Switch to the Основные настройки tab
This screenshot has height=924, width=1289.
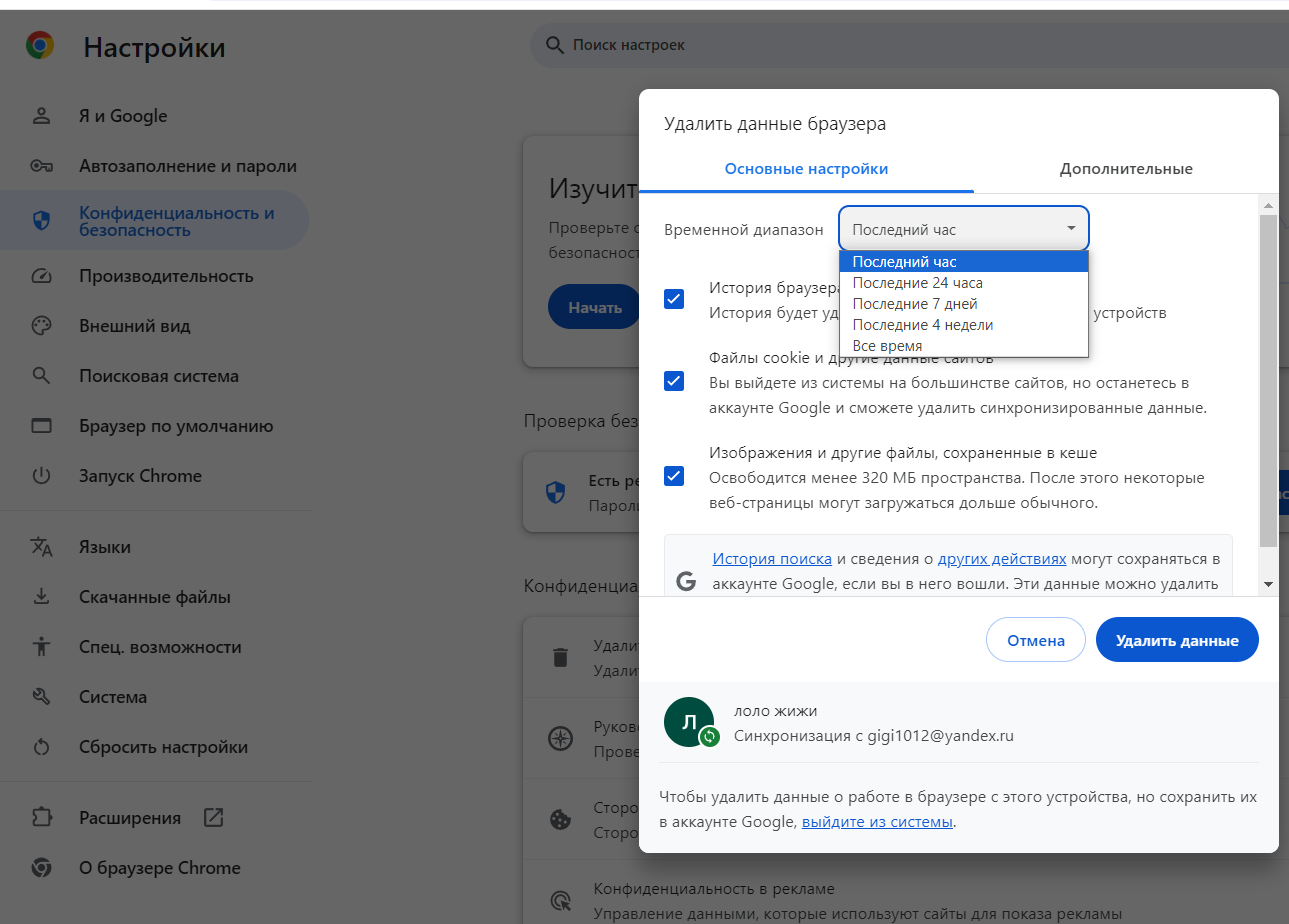pyautogui.click(x=806, y=169)
